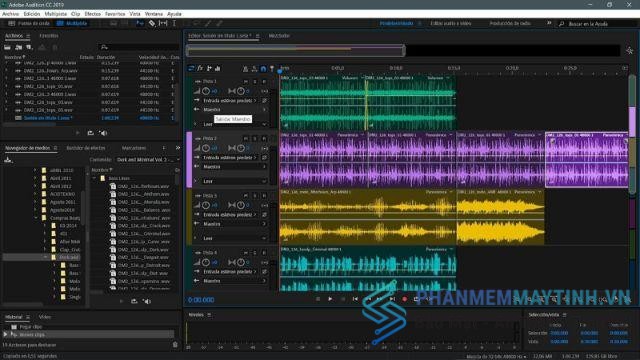The image size is (640, 360).
Task: Select the Move tool in top toolbar
Action: click(x=140, y=23)
